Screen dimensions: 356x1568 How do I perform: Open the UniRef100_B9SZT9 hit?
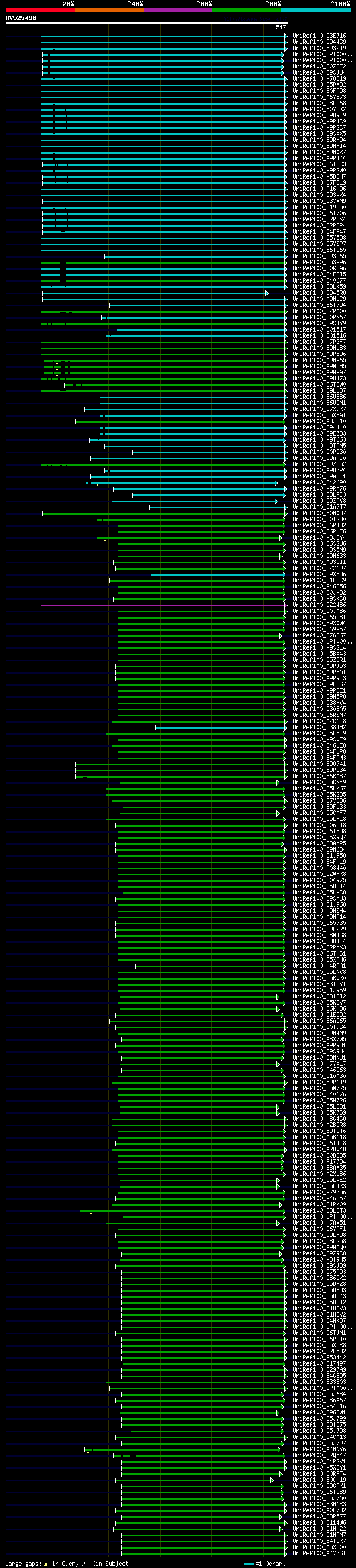coord(319,48)
